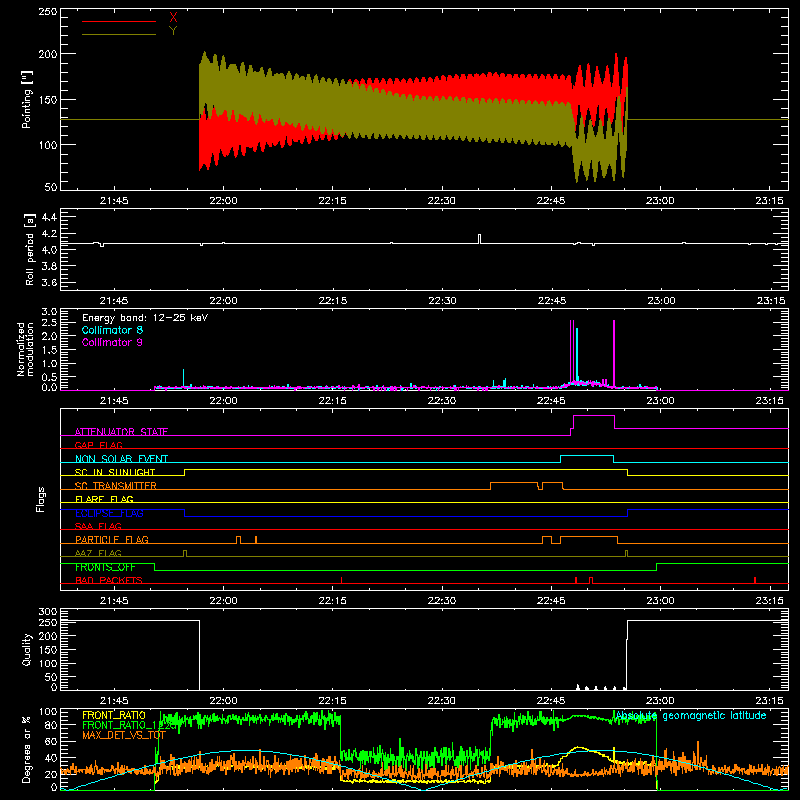This screenshot has height=800, width=800.
Task: Click the Roll period axis title
Action: (x=30, y=249)
